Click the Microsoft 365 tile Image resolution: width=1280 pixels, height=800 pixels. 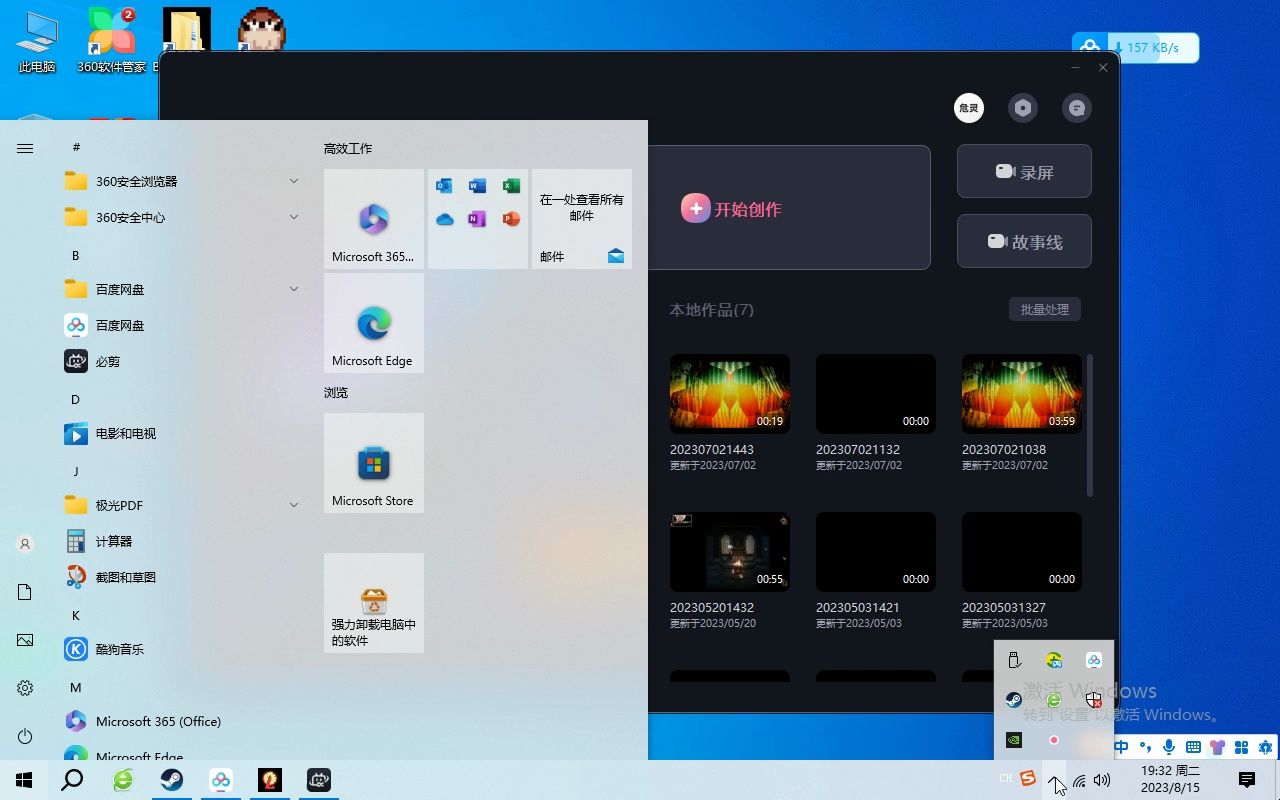374,219
